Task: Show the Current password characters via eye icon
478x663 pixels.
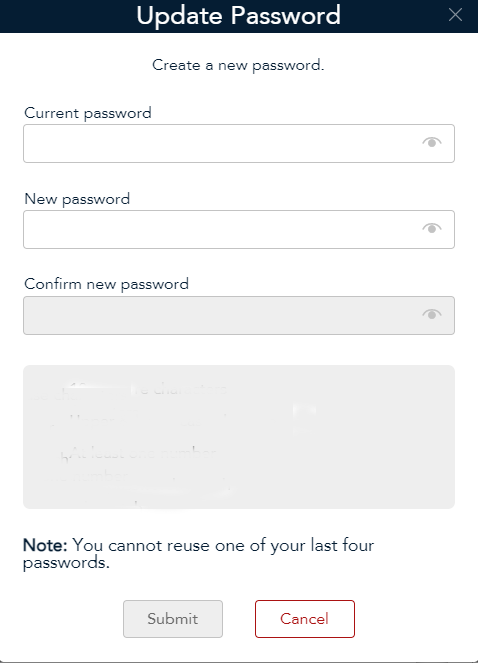Action: [432, 142]
